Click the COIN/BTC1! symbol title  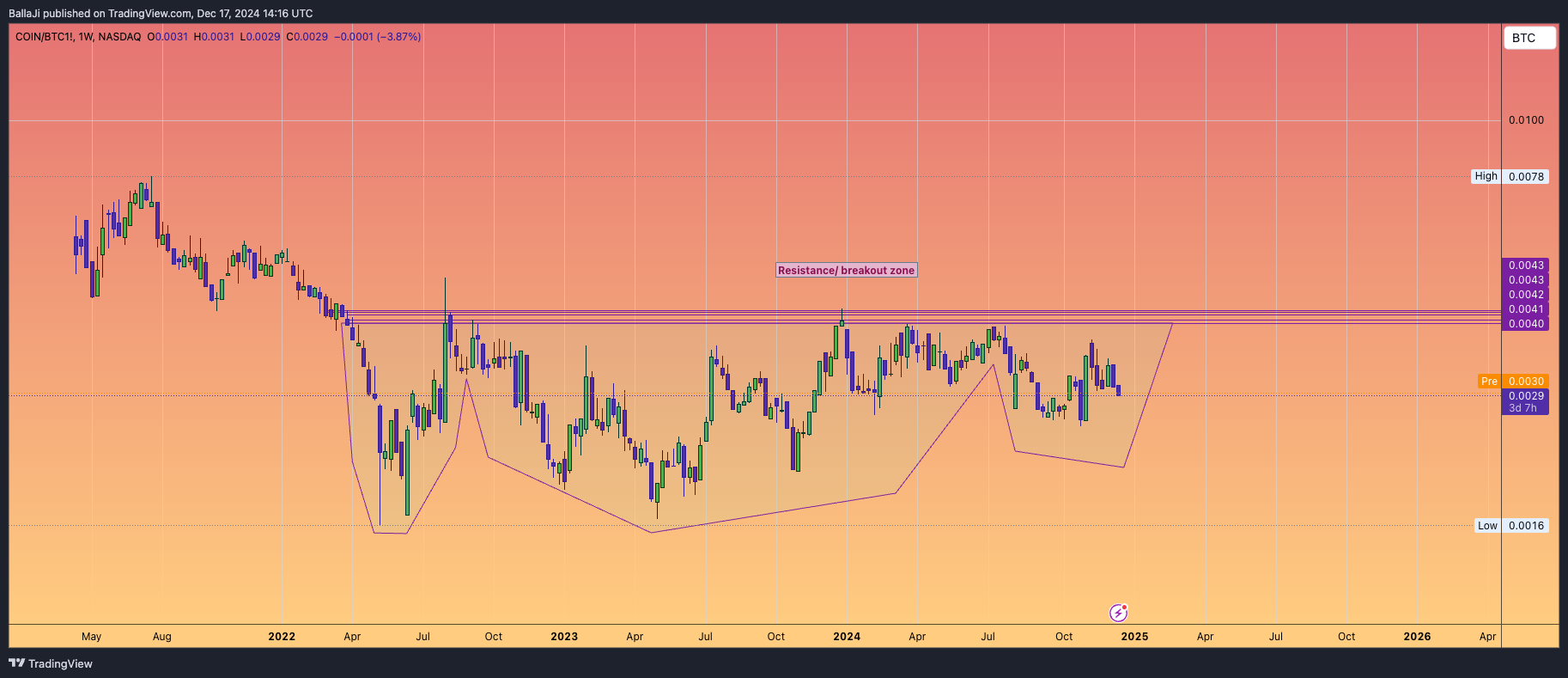[45, 37]
